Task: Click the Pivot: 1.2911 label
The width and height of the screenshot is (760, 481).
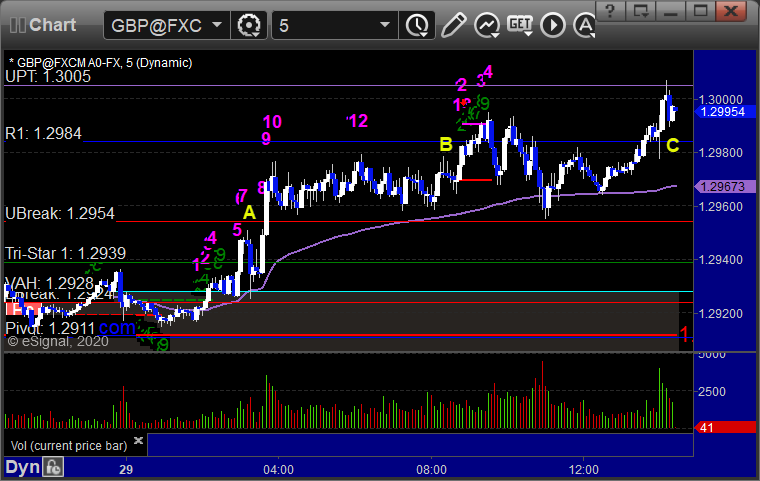Action: pyautogui.click(x=50, y=328)
